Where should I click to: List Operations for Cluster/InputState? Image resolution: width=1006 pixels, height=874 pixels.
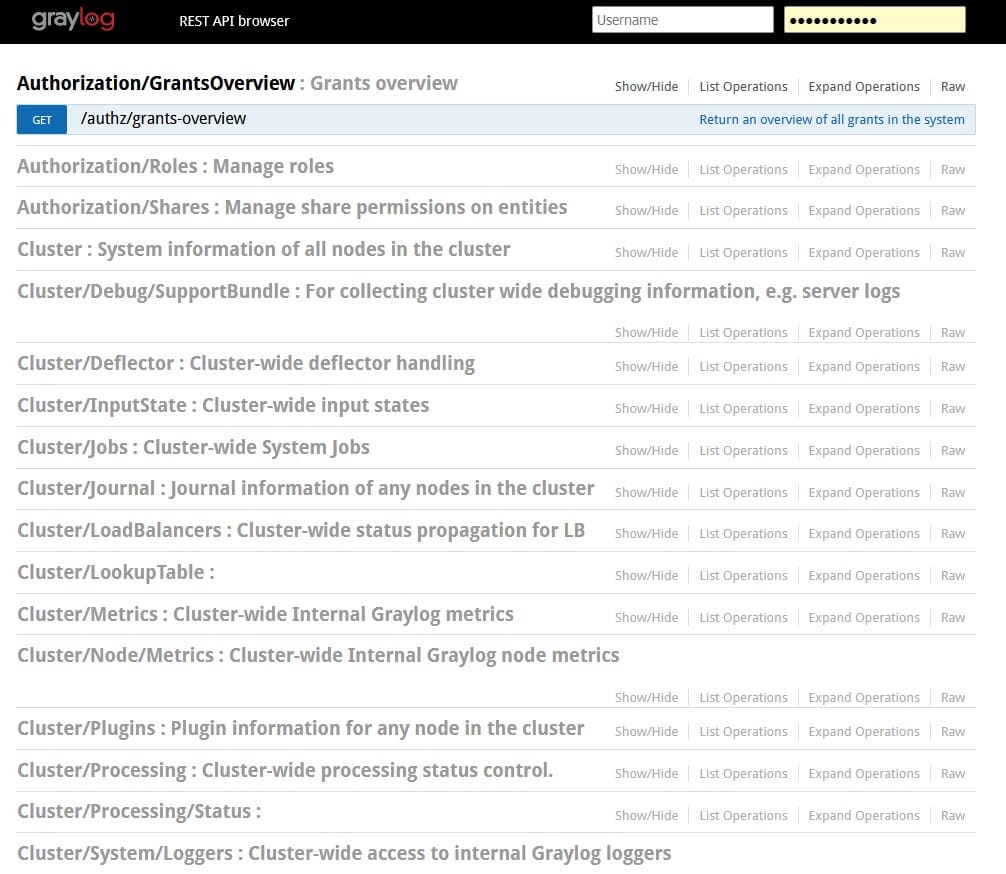click(743, 409)
